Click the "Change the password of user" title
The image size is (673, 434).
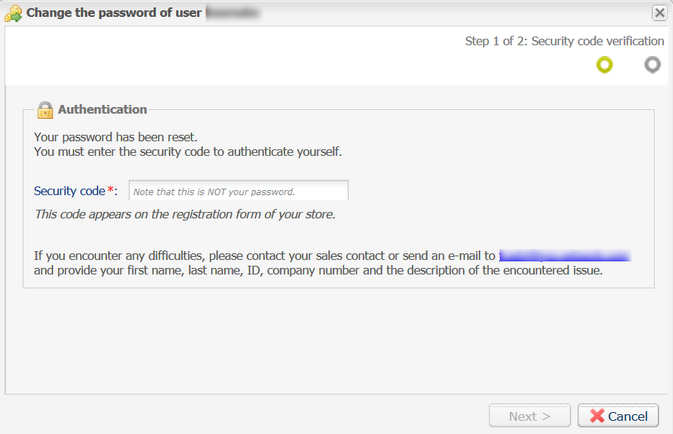(113, 14)
